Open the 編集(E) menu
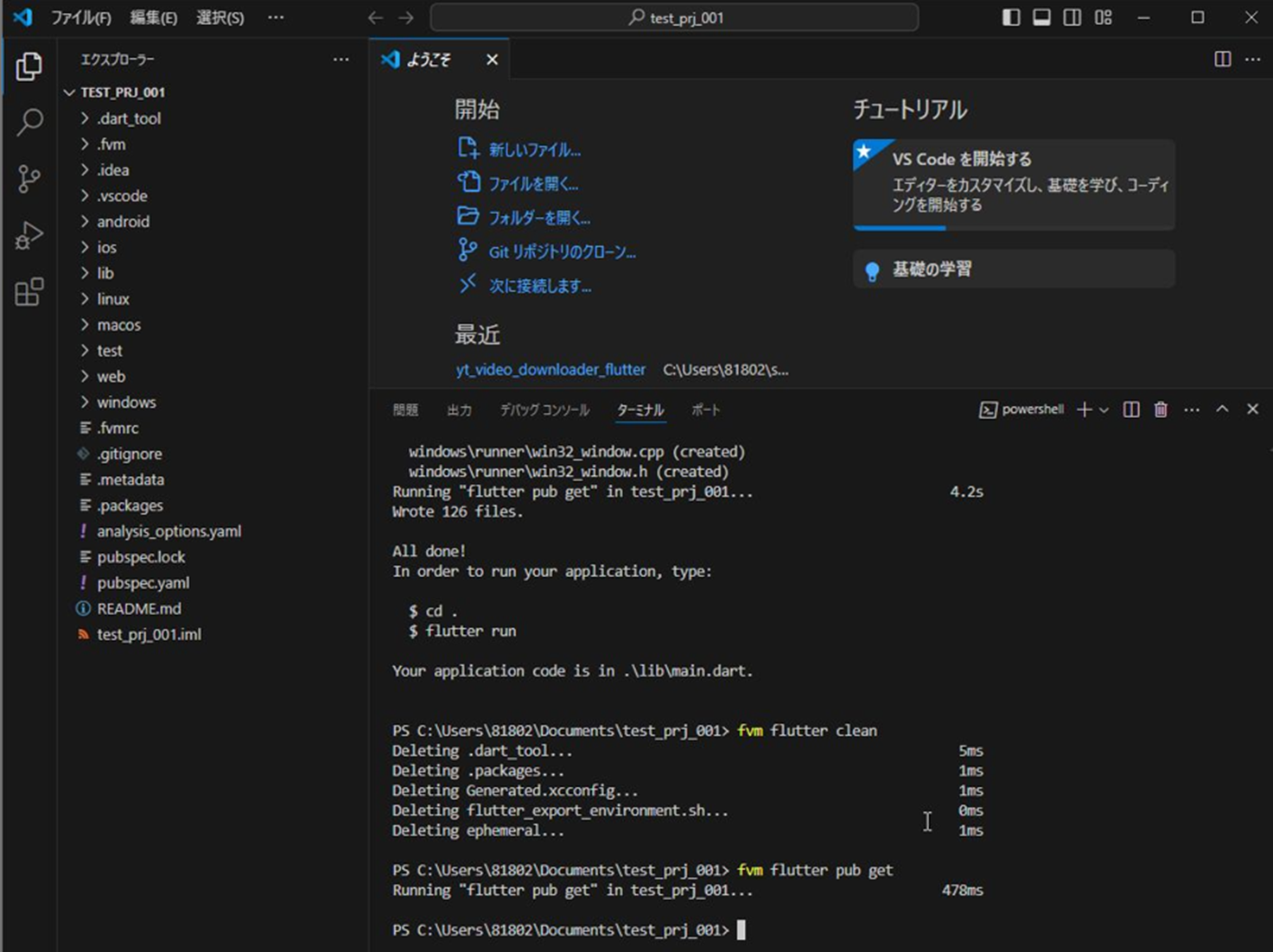 153,17
